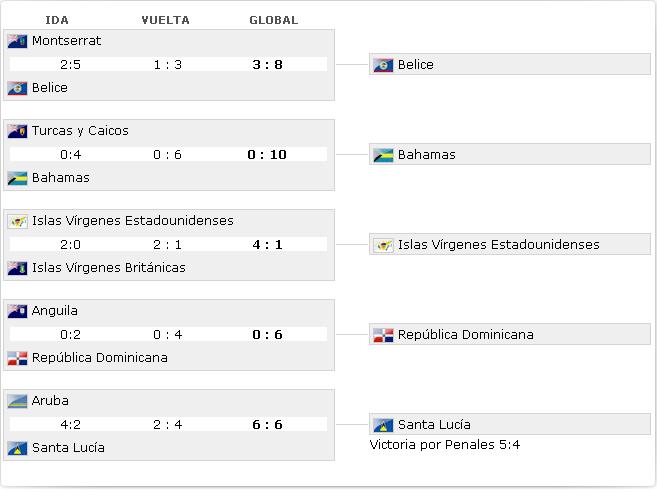Screen dimensions: 657x492
Task: Click the 0 : 10 global score
Action: coord(267,155)
